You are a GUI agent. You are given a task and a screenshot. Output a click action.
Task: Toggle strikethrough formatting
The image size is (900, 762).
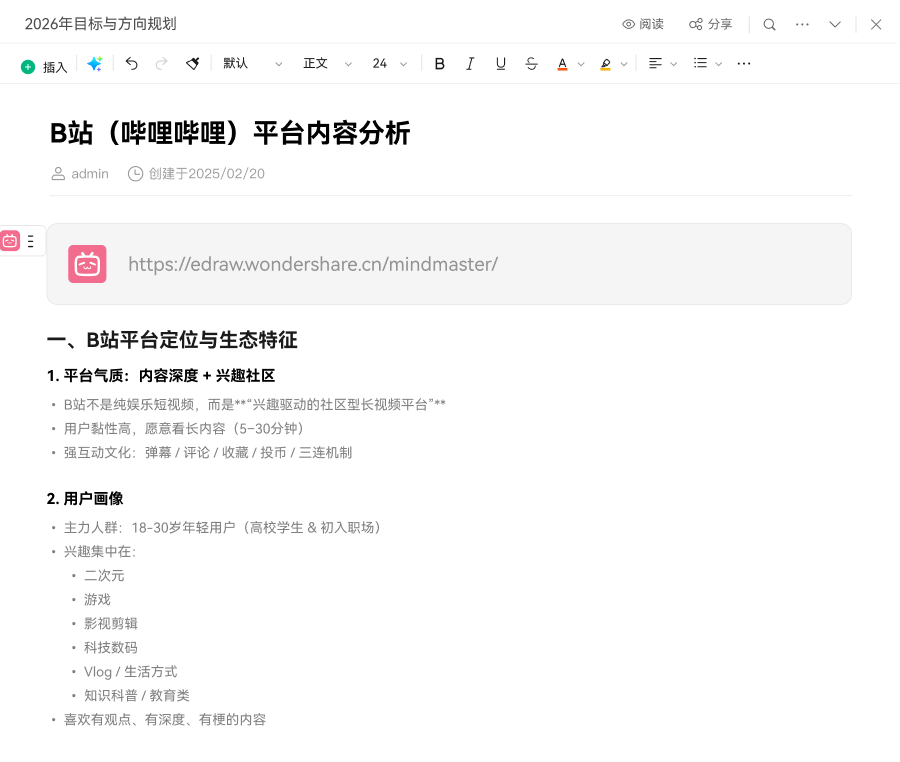(x=531, y=64)
